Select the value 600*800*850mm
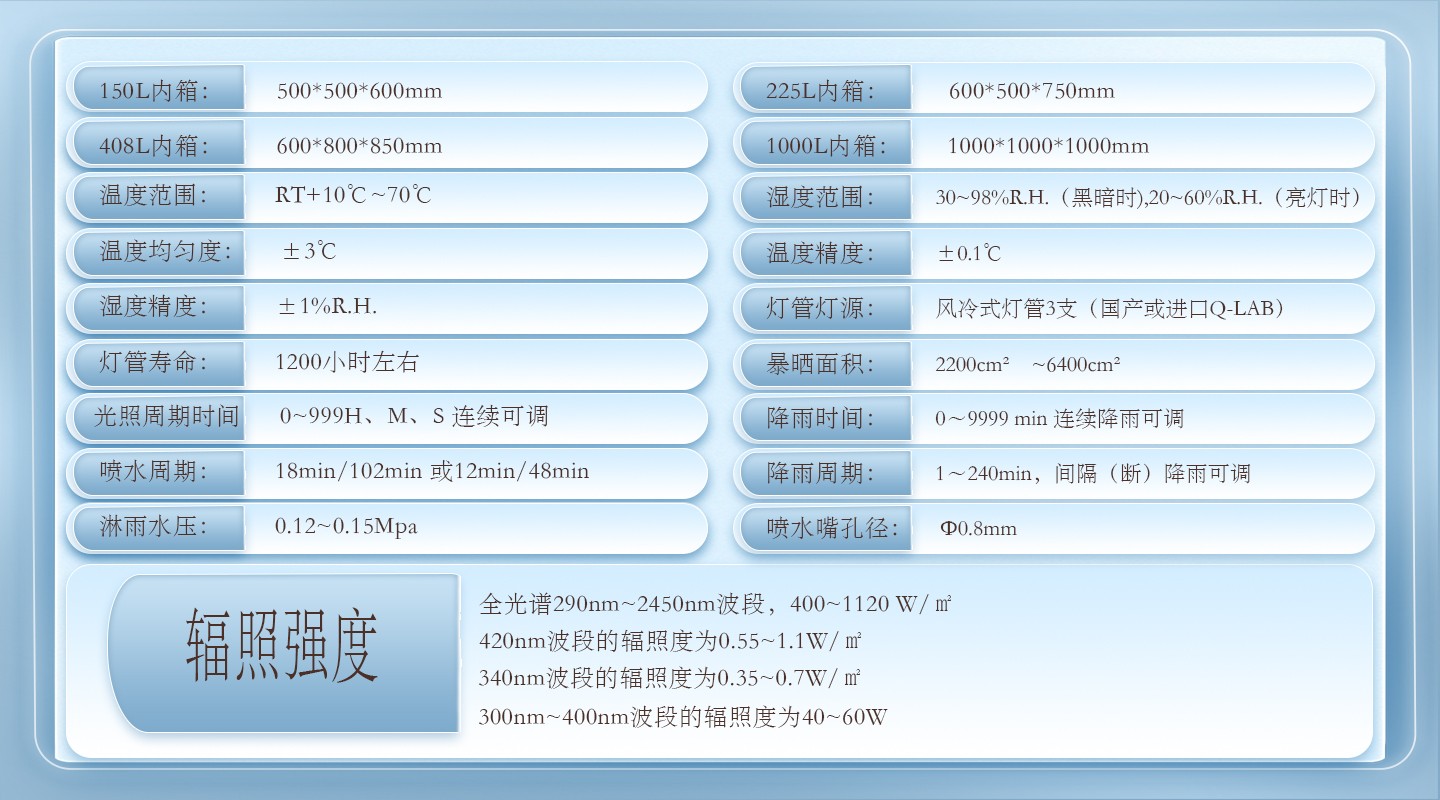1440x800 pixels. (x=359, y=146)
